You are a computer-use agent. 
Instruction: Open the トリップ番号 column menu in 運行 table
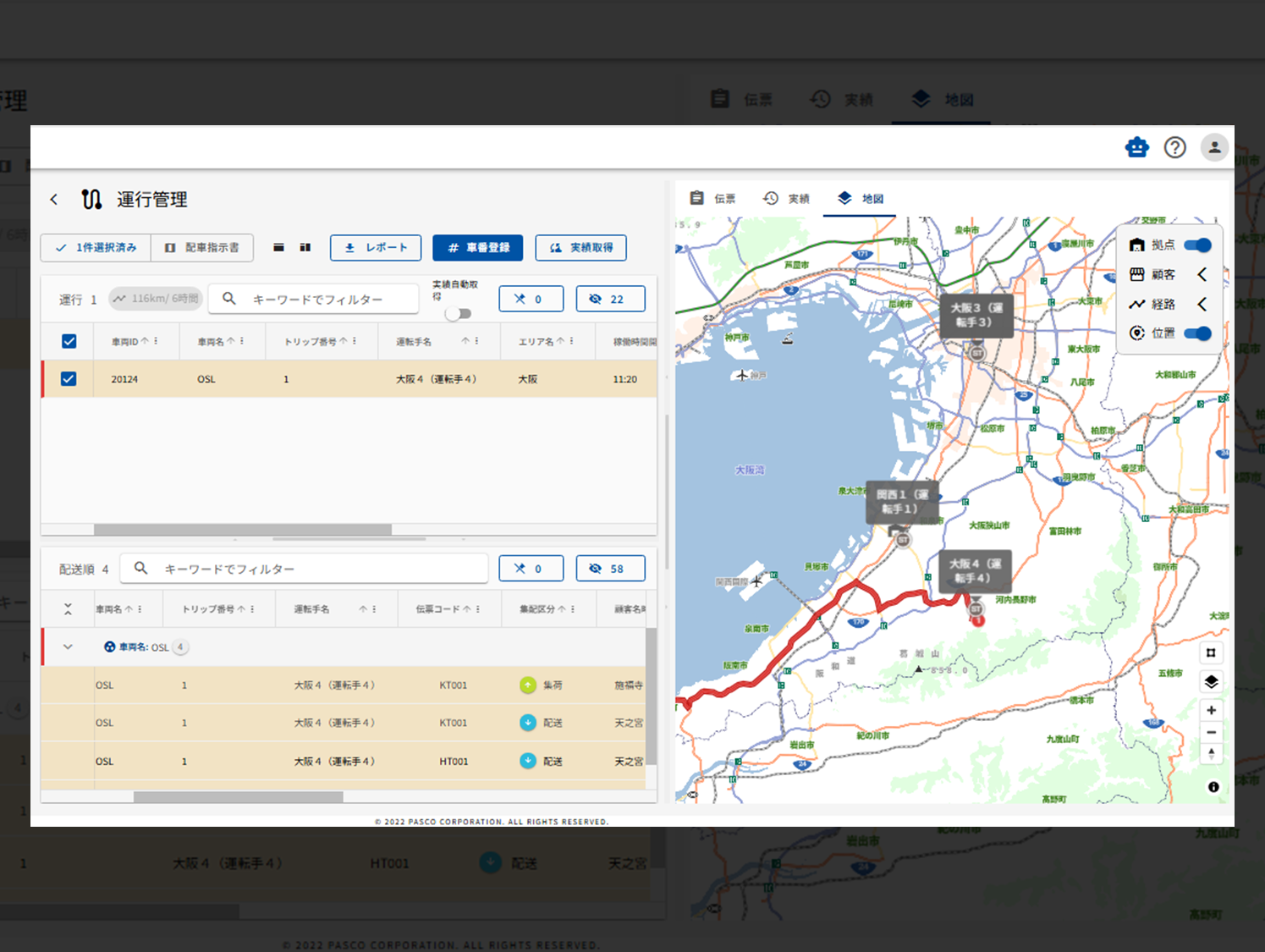(x=355, y=341)
